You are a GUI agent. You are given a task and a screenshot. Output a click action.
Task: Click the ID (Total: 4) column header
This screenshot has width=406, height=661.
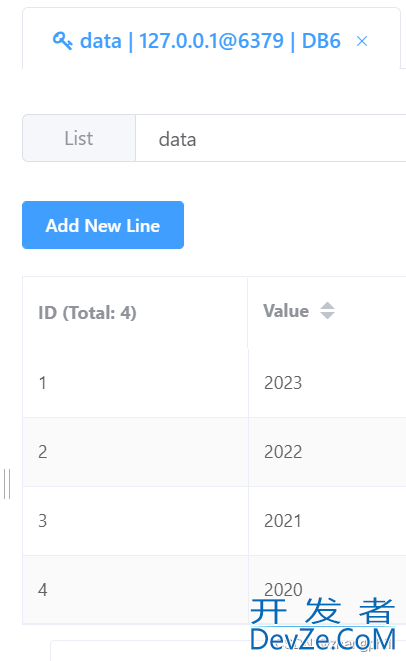(87, 313)
